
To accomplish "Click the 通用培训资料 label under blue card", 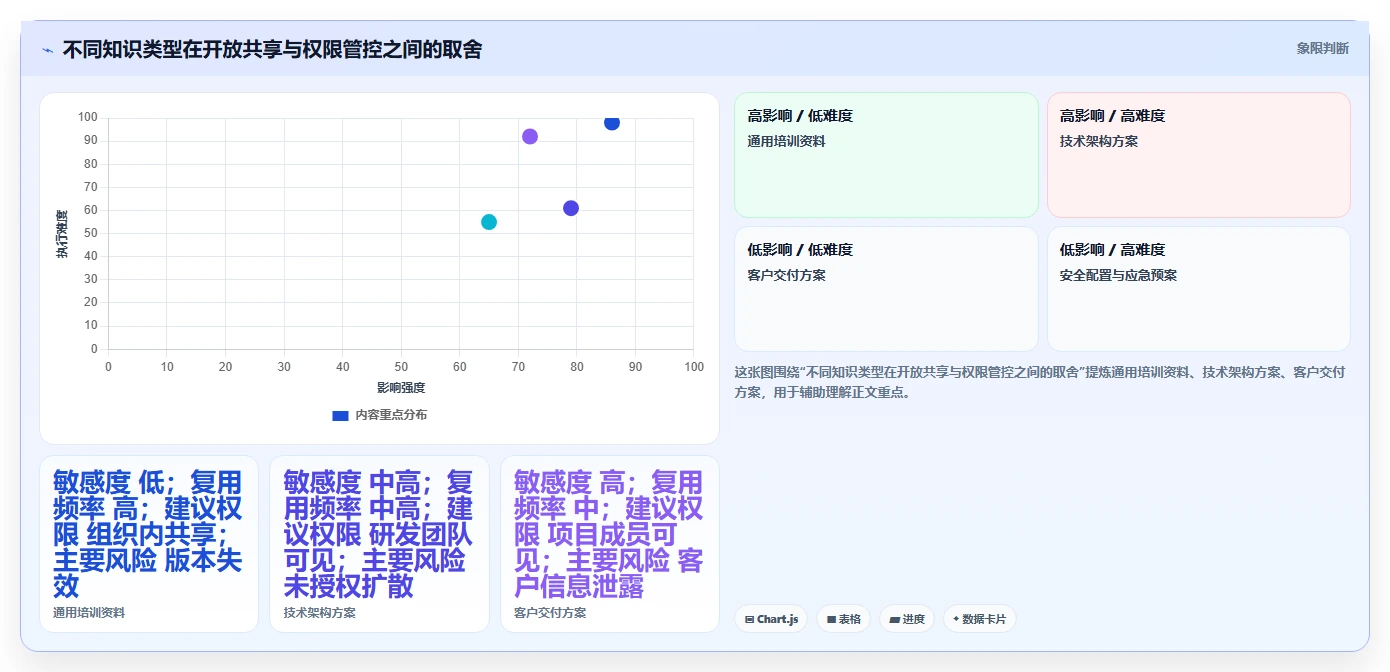I will click(x=89, y=613).
